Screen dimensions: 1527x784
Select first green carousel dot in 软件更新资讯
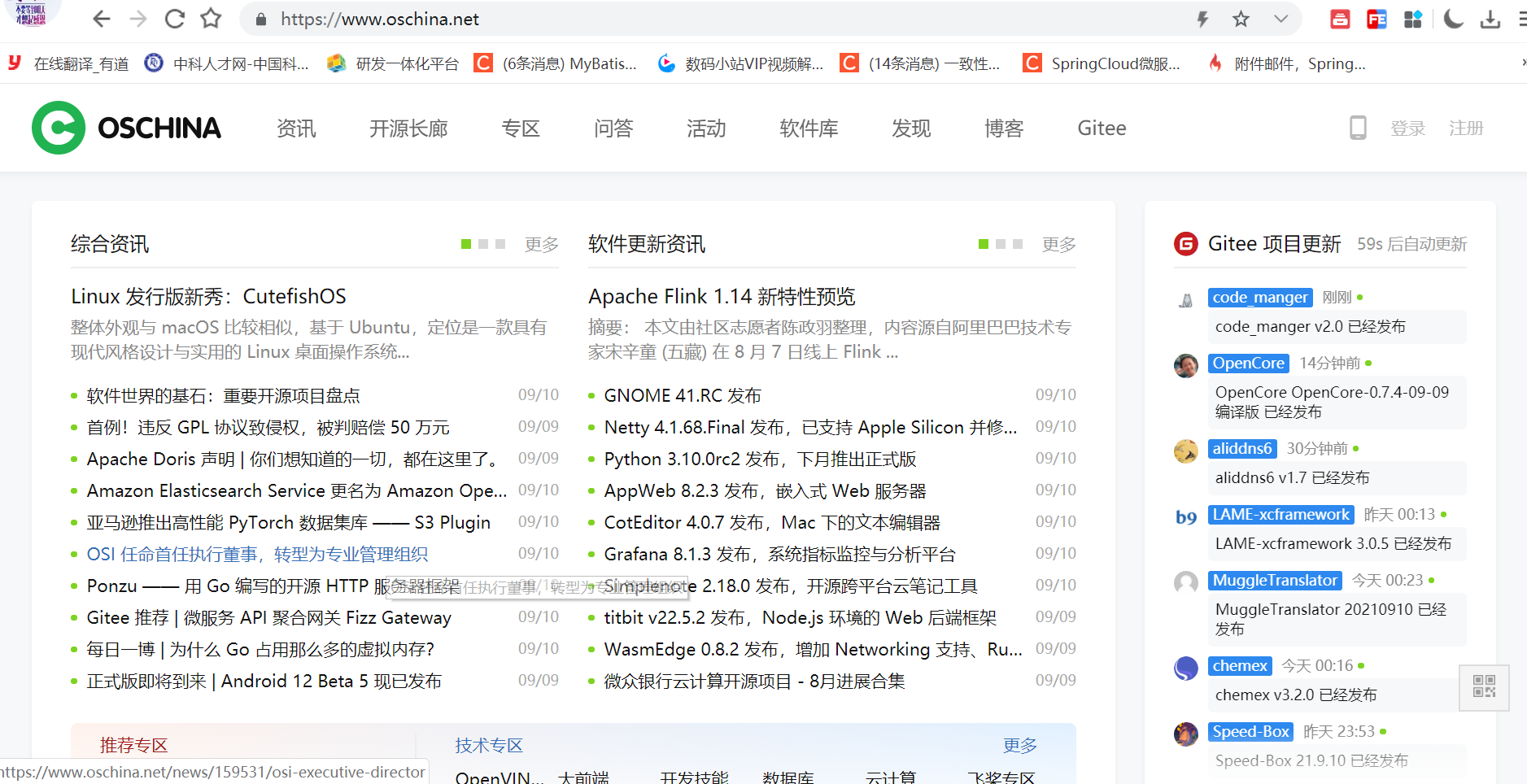tap(984, 244)
